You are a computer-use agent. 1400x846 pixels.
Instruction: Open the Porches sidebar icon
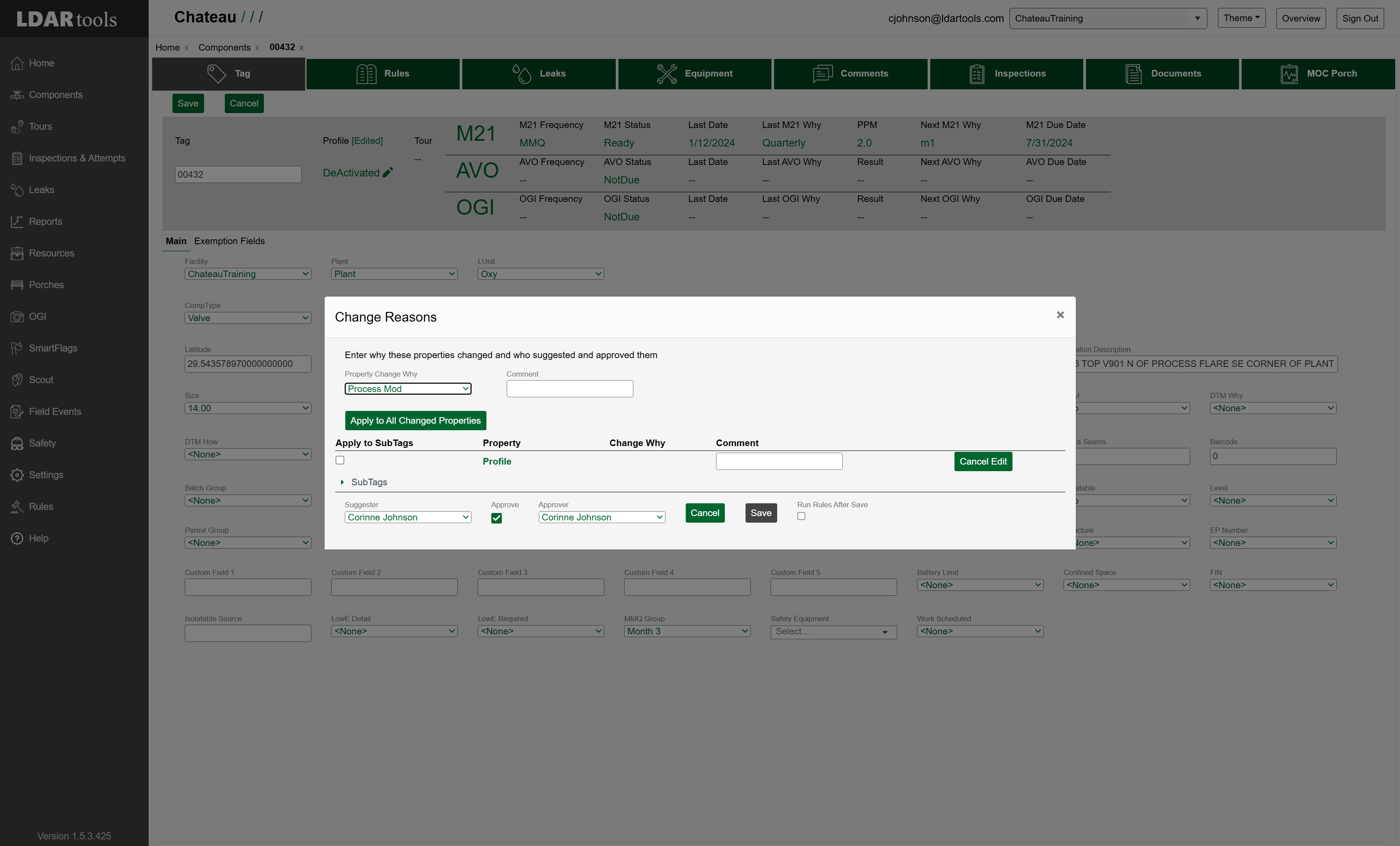coord(17,285)
